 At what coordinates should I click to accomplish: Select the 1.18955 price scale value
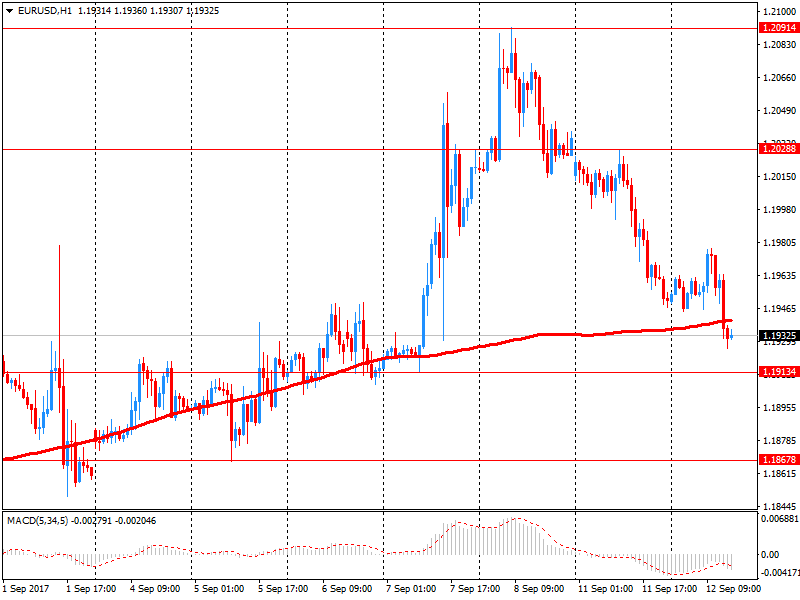(x=779, y=408)
